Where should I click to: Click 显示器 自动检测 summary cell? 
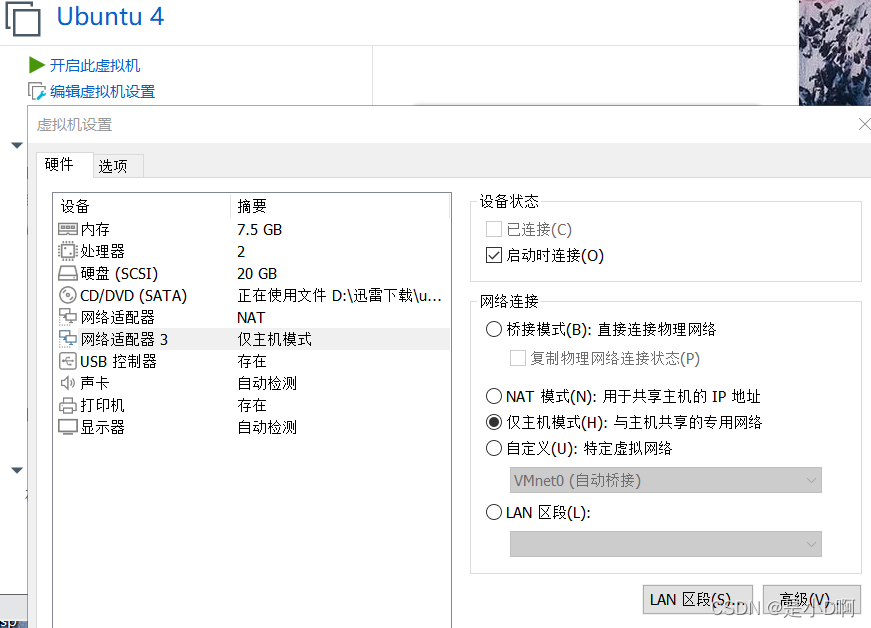click(267, 427)
